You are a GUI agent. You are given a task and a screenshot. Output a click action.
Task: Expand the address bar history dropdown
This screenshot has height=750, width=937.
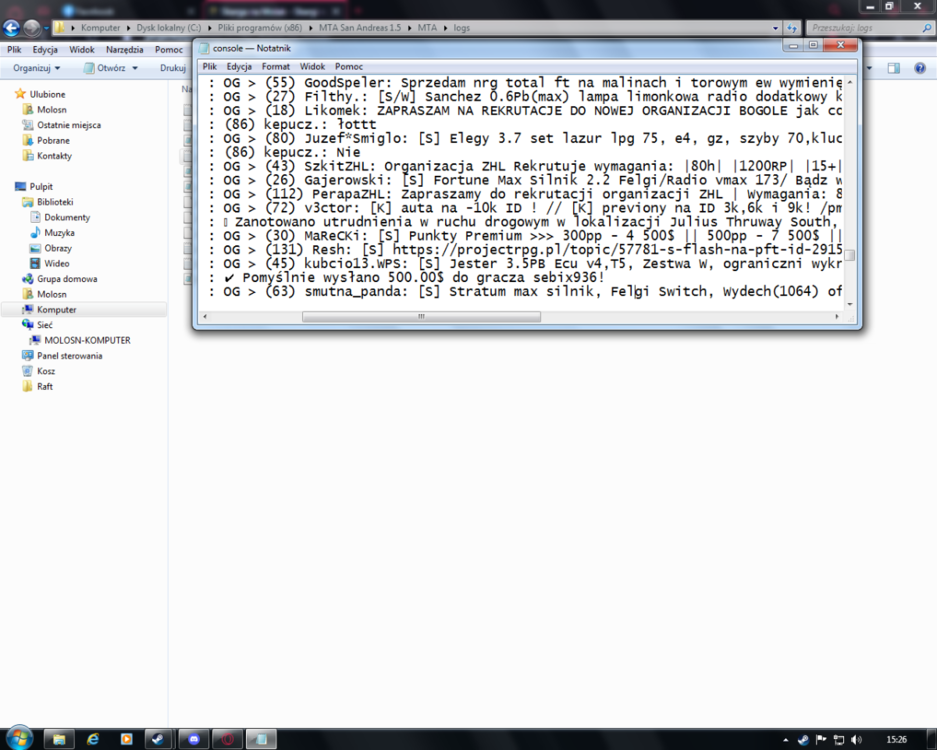[775, 28]
